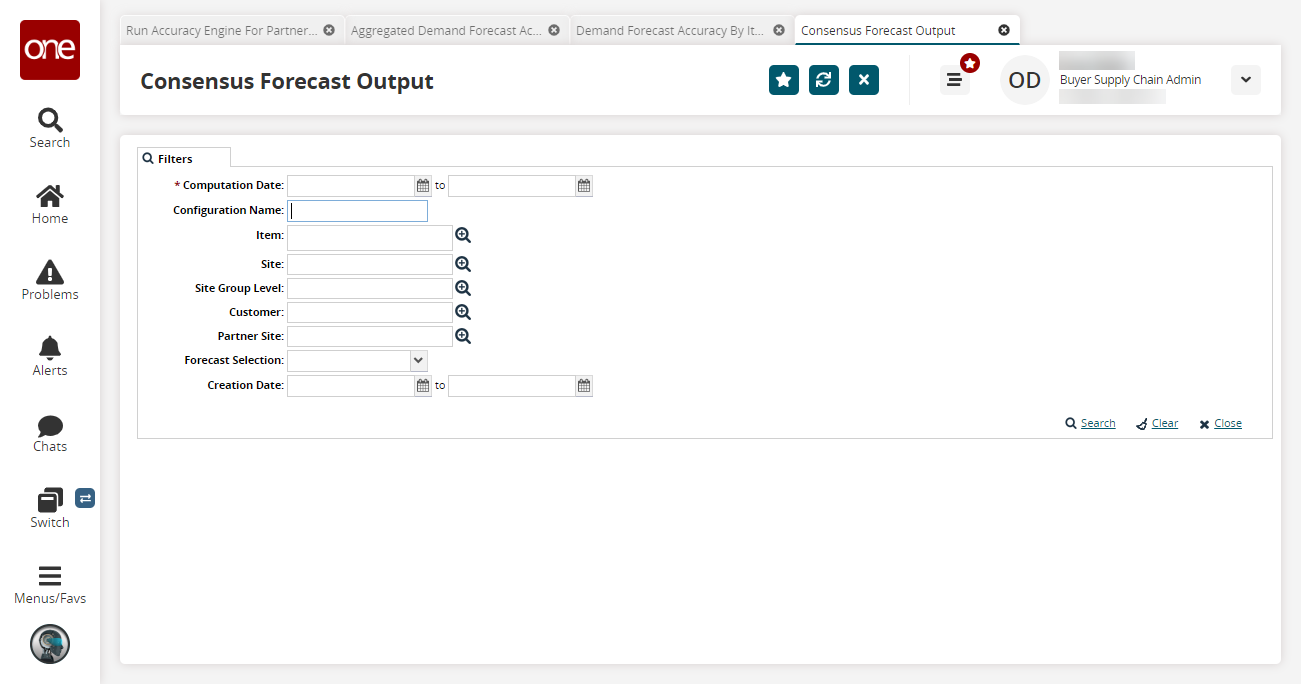The width and height of the screenshot is (1301, 684).
Task: Click the ONE logo in sidebar
Action: (x=50, y=50)
